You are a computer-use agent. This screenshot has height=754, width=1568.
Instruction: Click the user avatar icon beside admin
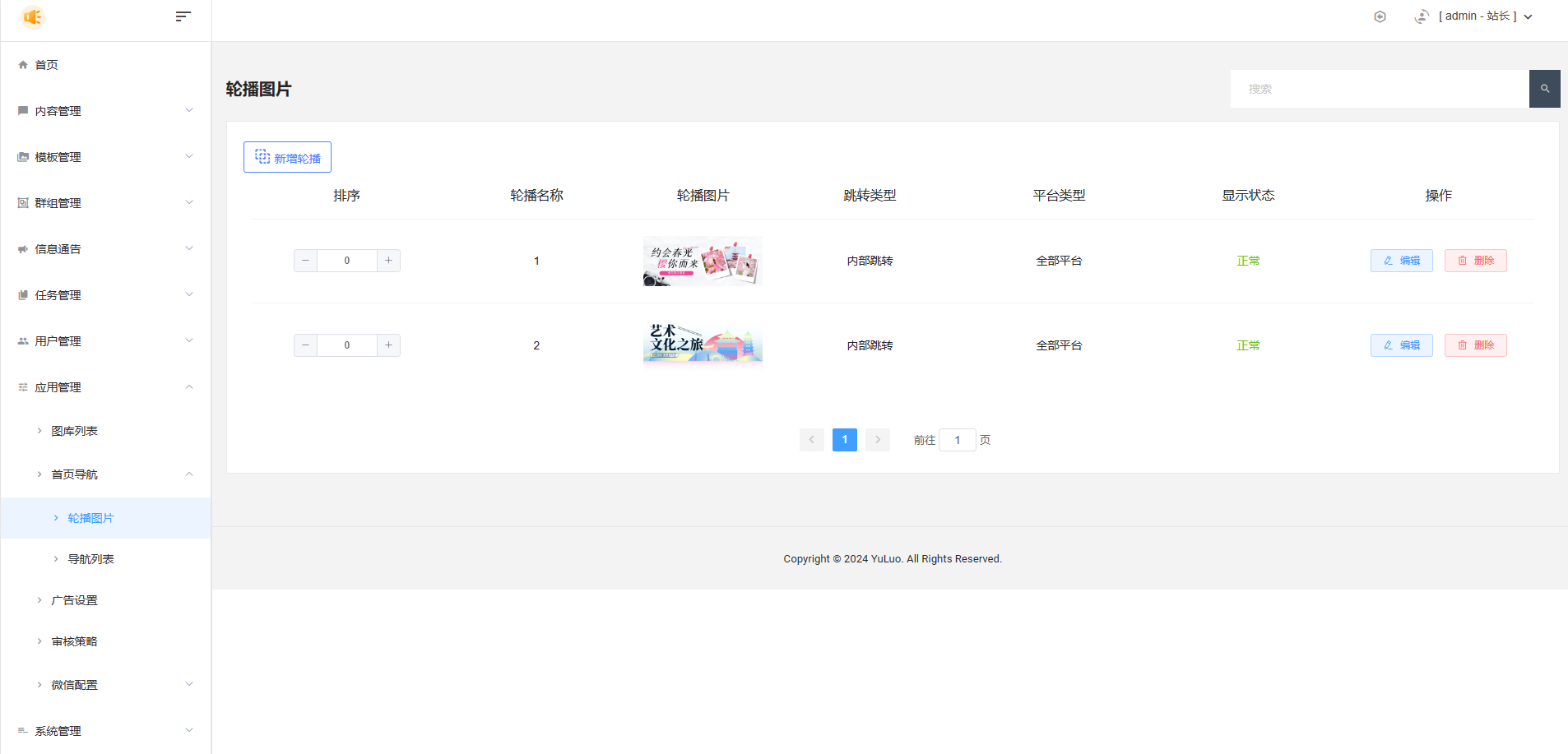click(x=1421, y=16)
